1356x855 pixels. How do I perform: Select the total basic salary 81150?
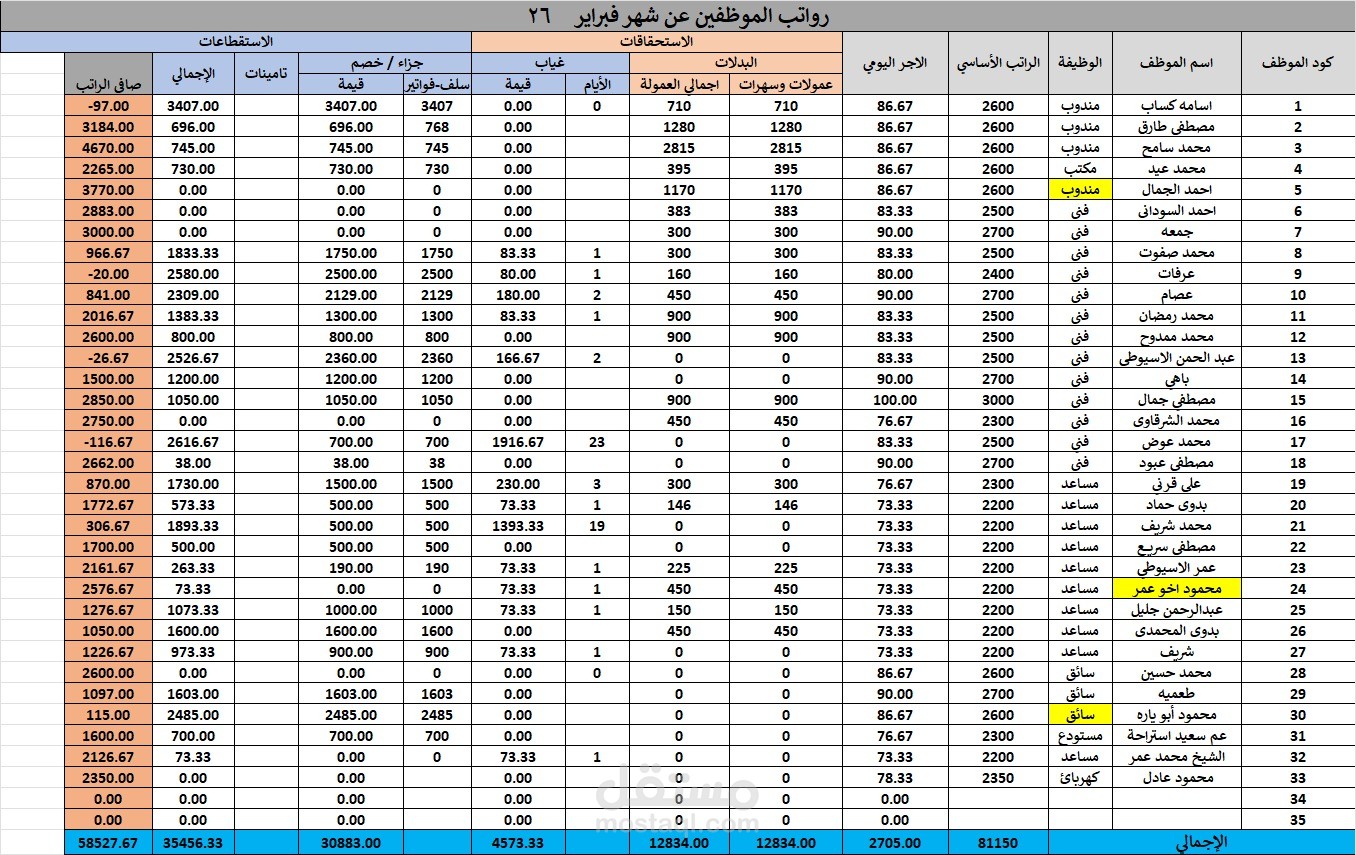pos(997,843)
